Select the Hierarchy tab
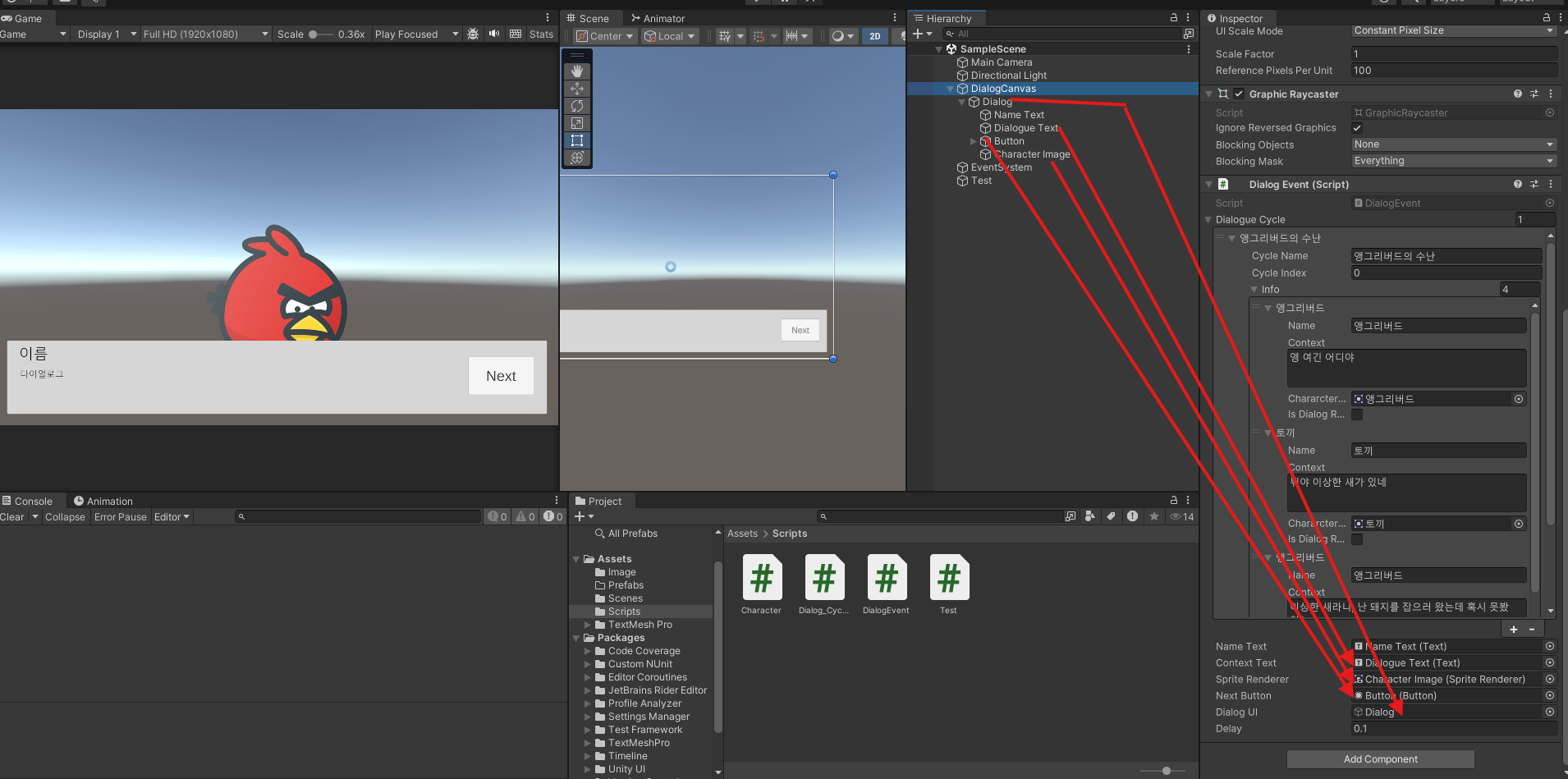The height and width of the screenshot is (779, 1568). (x=943, y=18)
